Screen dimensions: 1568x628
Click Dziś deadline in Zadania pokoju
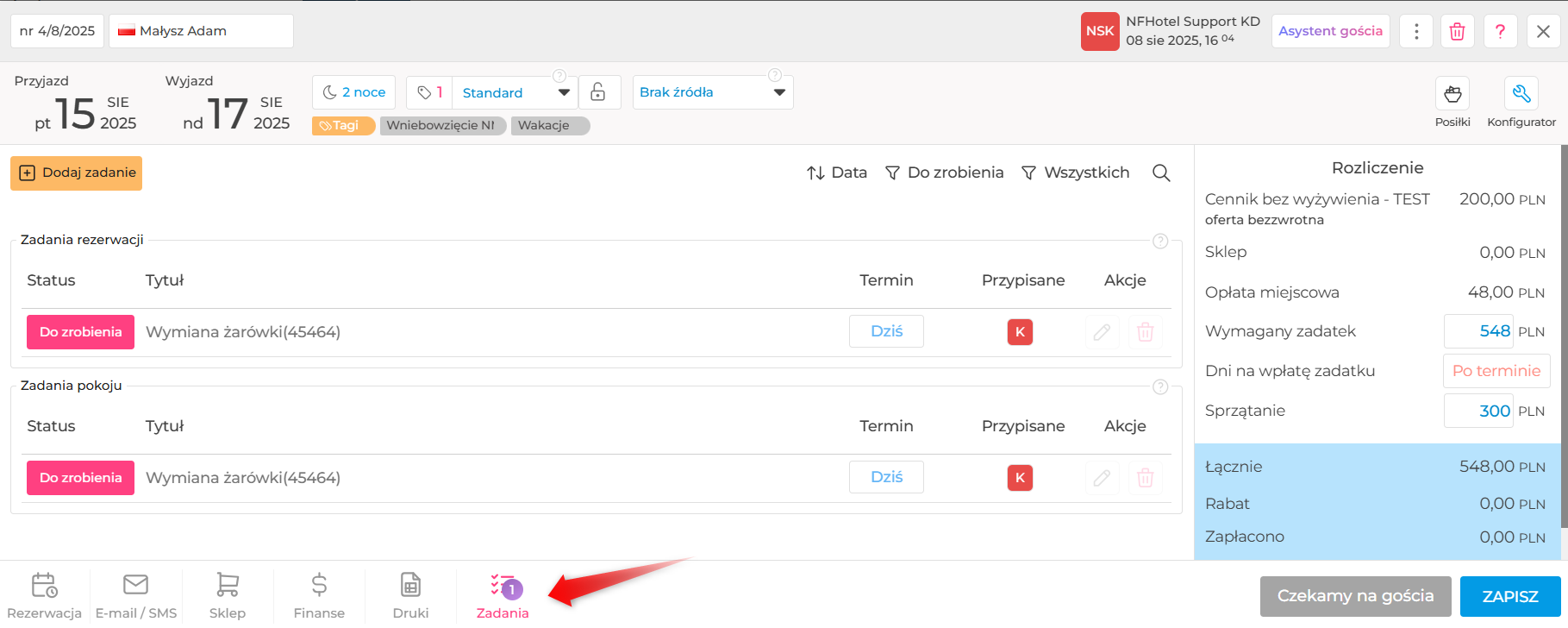point(886,477)
